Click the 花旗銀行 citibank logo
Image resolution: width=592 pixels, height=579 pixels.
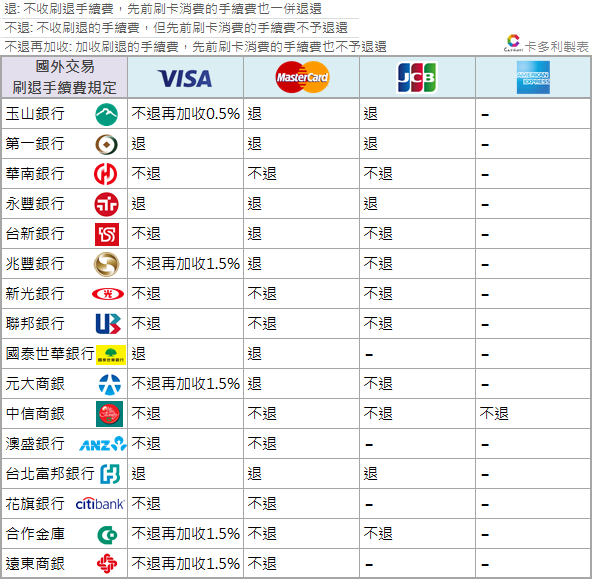coord(100,504)
